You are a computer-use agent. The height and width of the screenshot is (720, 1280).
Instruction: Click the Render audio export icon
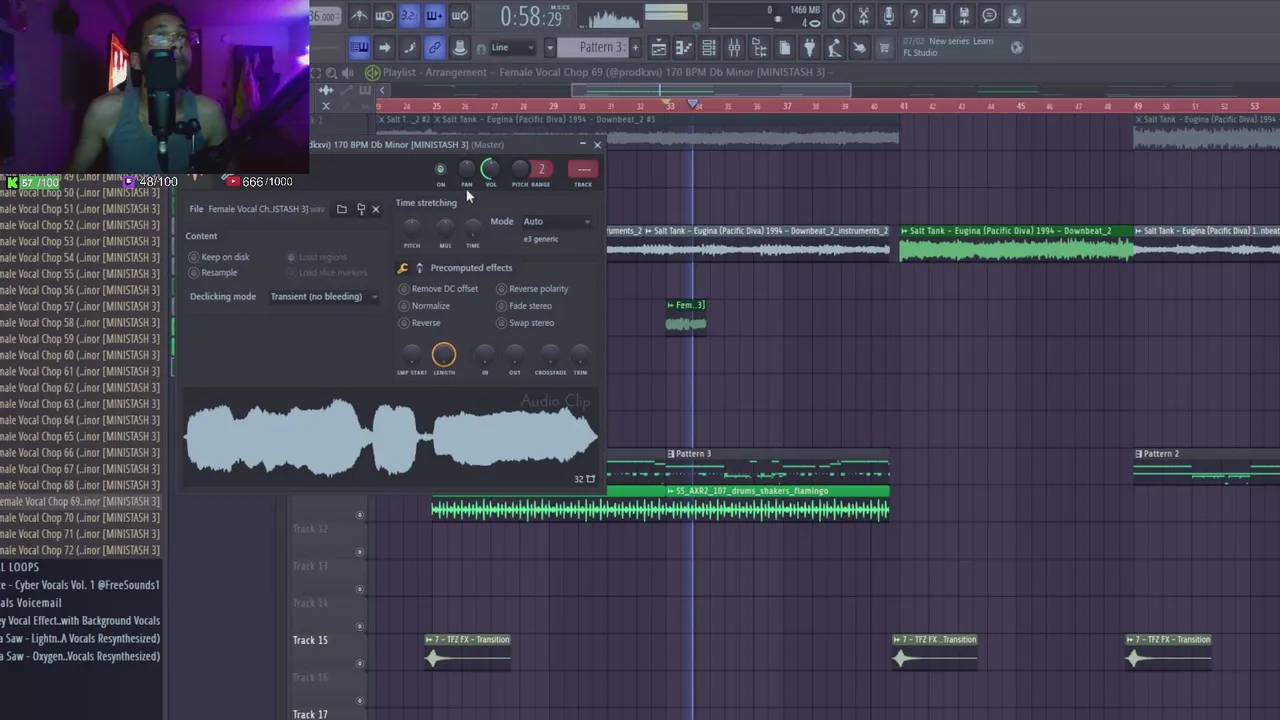coord(964,16)
